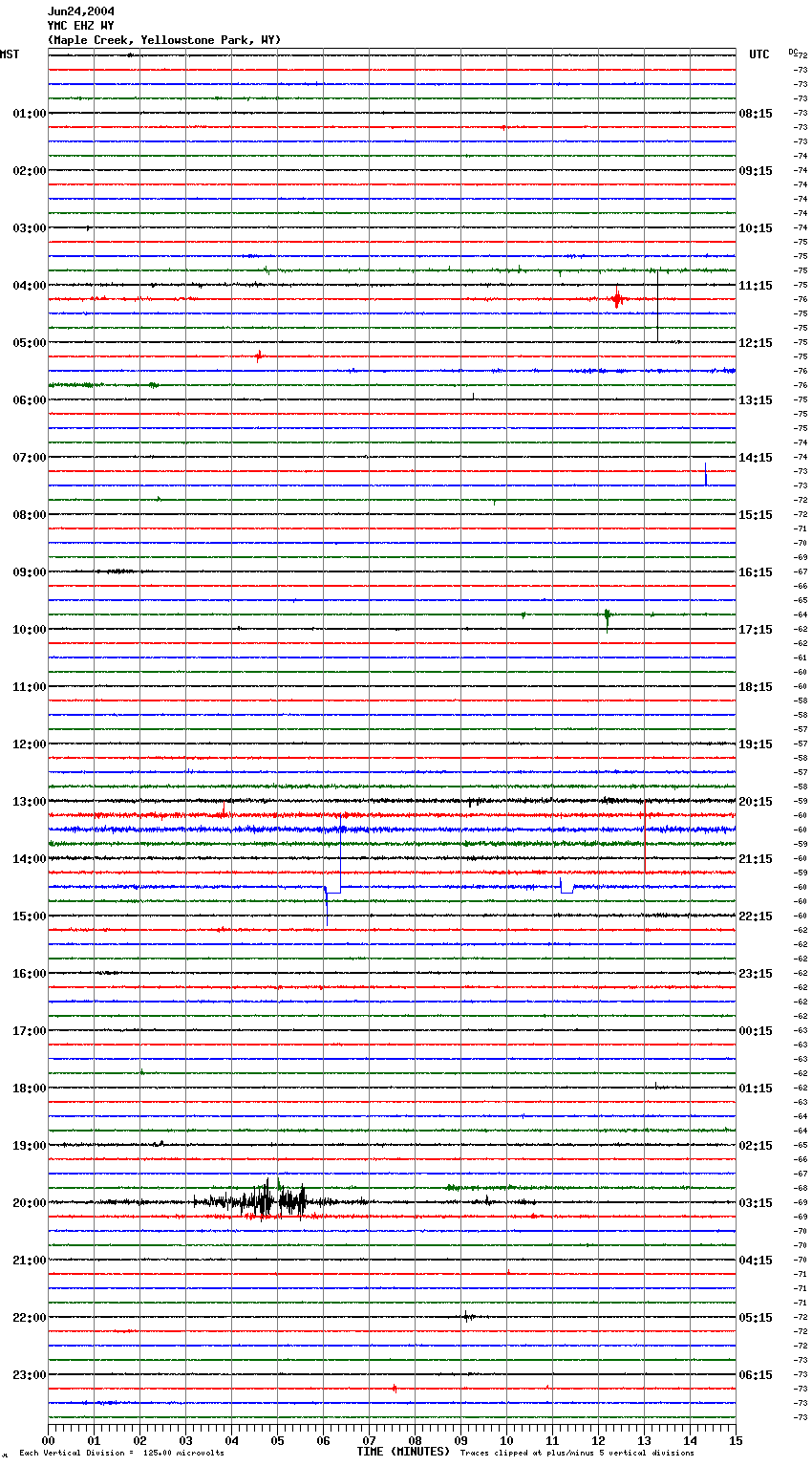Click the 00:15 UTC label
The width and height of the screenshot is (812, 1466).
(756, 1031)
